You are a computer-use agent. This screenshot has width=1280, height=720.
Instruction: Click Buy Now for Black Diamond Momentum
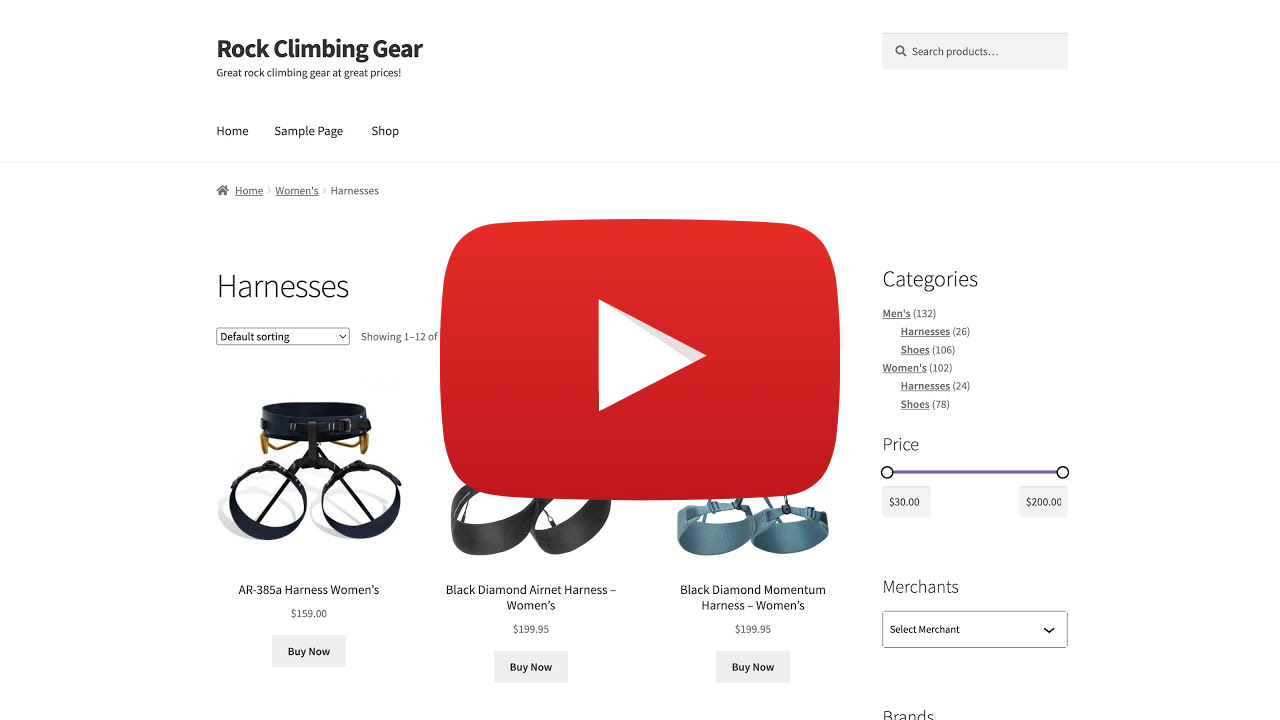[753, 667]
